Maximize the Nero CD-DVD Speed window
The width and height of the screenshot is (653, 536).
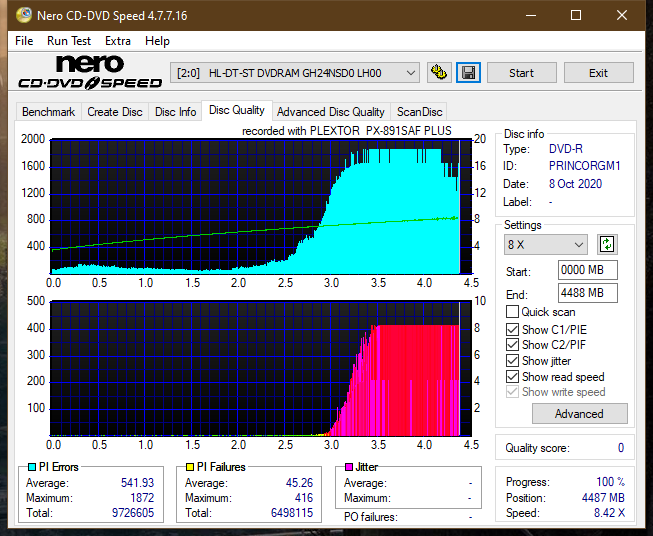coord(576,15)
